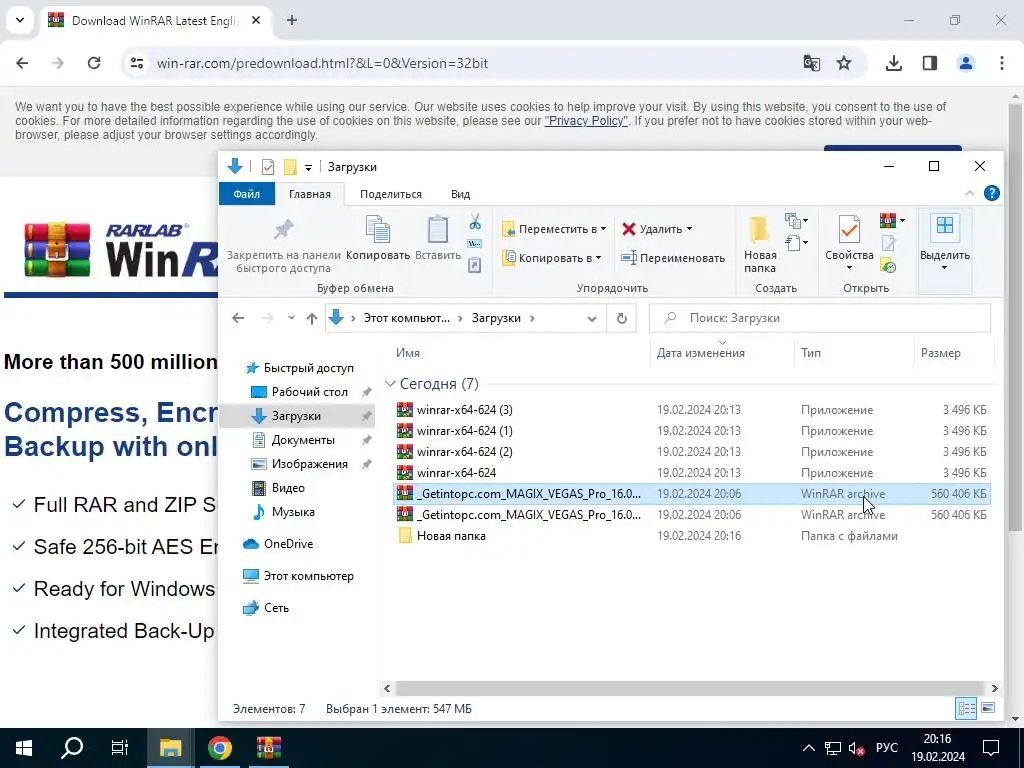Show hidden tray icons chevron

pos(808,748)
